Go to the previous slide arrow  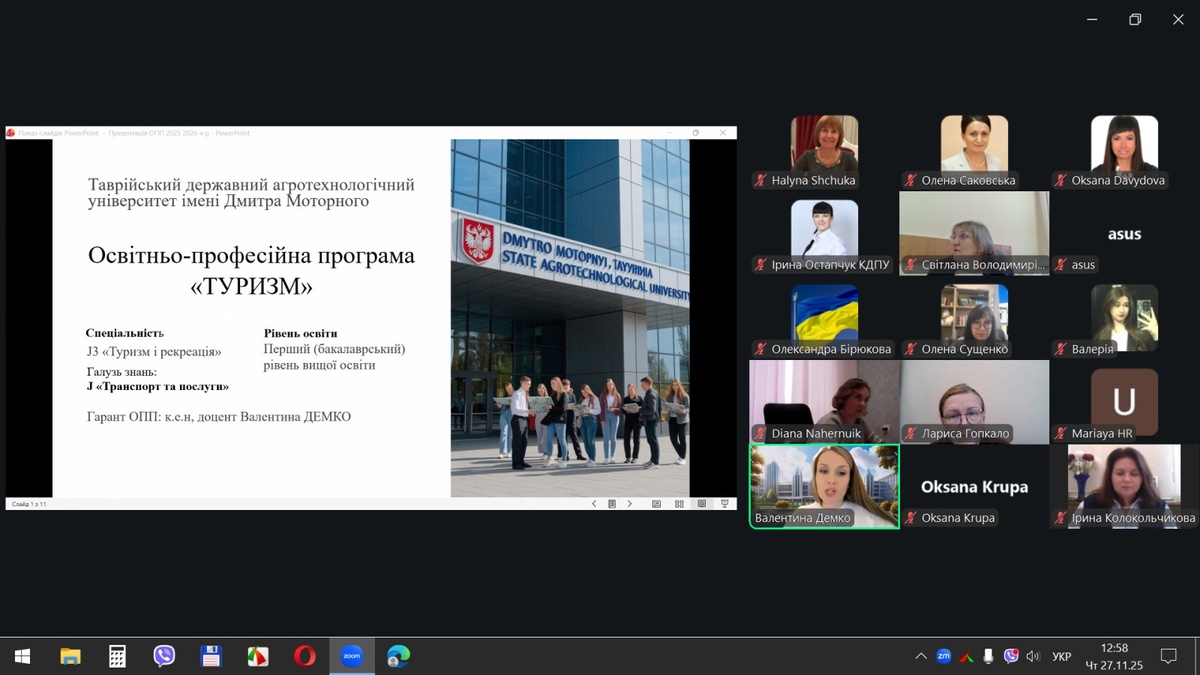point(594,504)
